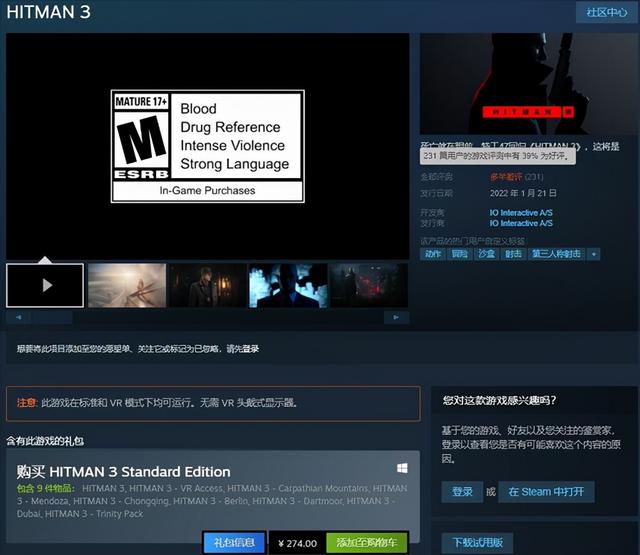Screen dimensions: 640x555
Task: Expand more tags with plus button
Action: tap(594, 254)
